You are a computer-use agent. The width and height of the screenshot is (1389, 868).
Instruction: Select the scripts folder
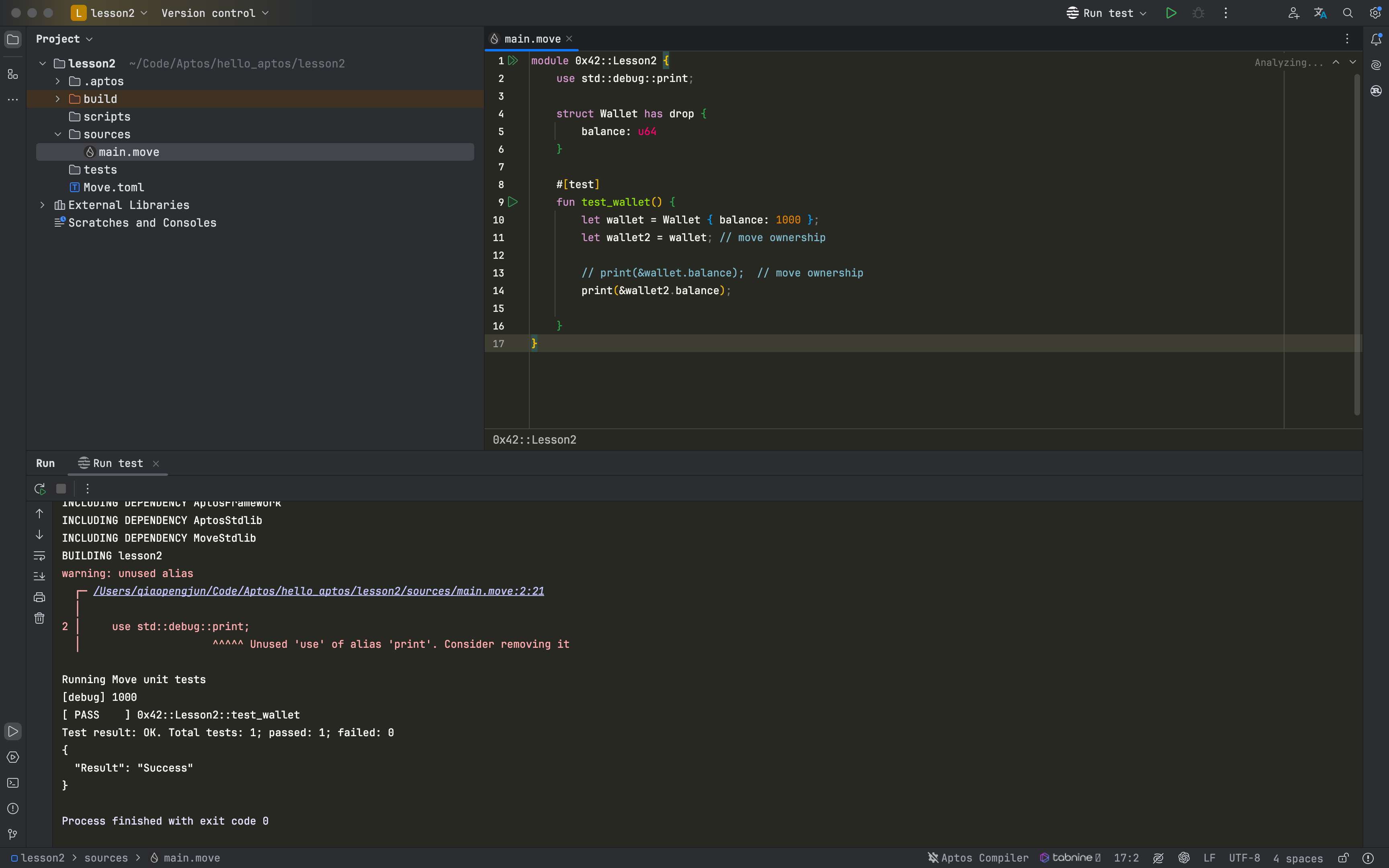[100, 117]
